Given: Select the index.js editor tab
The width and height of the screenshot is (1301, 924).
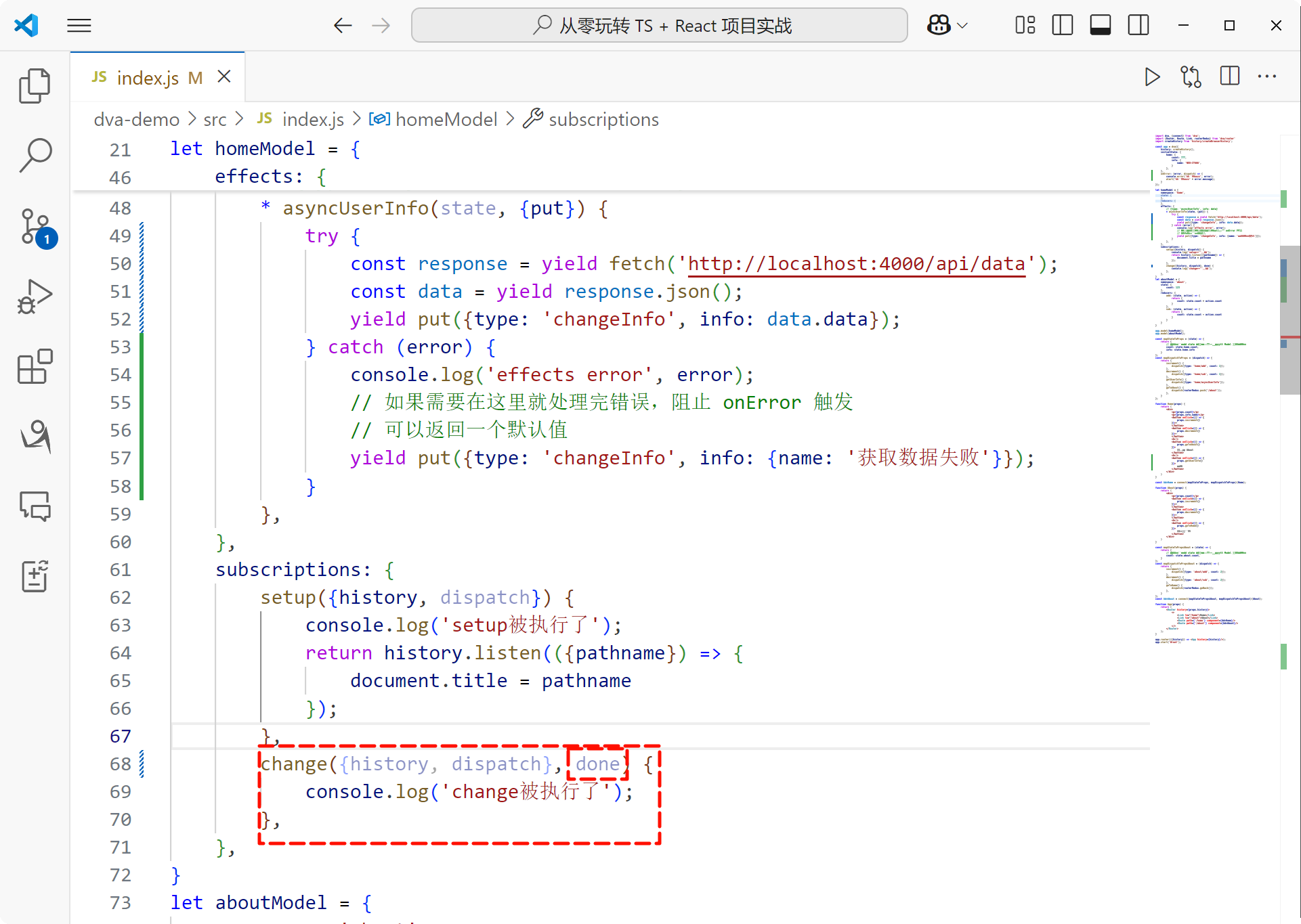Looking at the screenshot, I should pyautogui.click(x=148, y=78).
